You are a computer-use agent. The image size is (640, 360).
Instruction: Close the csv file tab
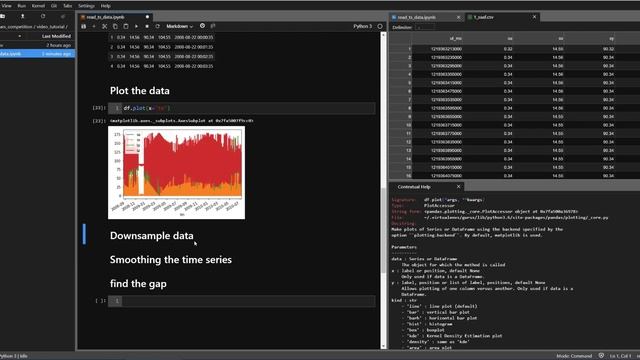534,17
